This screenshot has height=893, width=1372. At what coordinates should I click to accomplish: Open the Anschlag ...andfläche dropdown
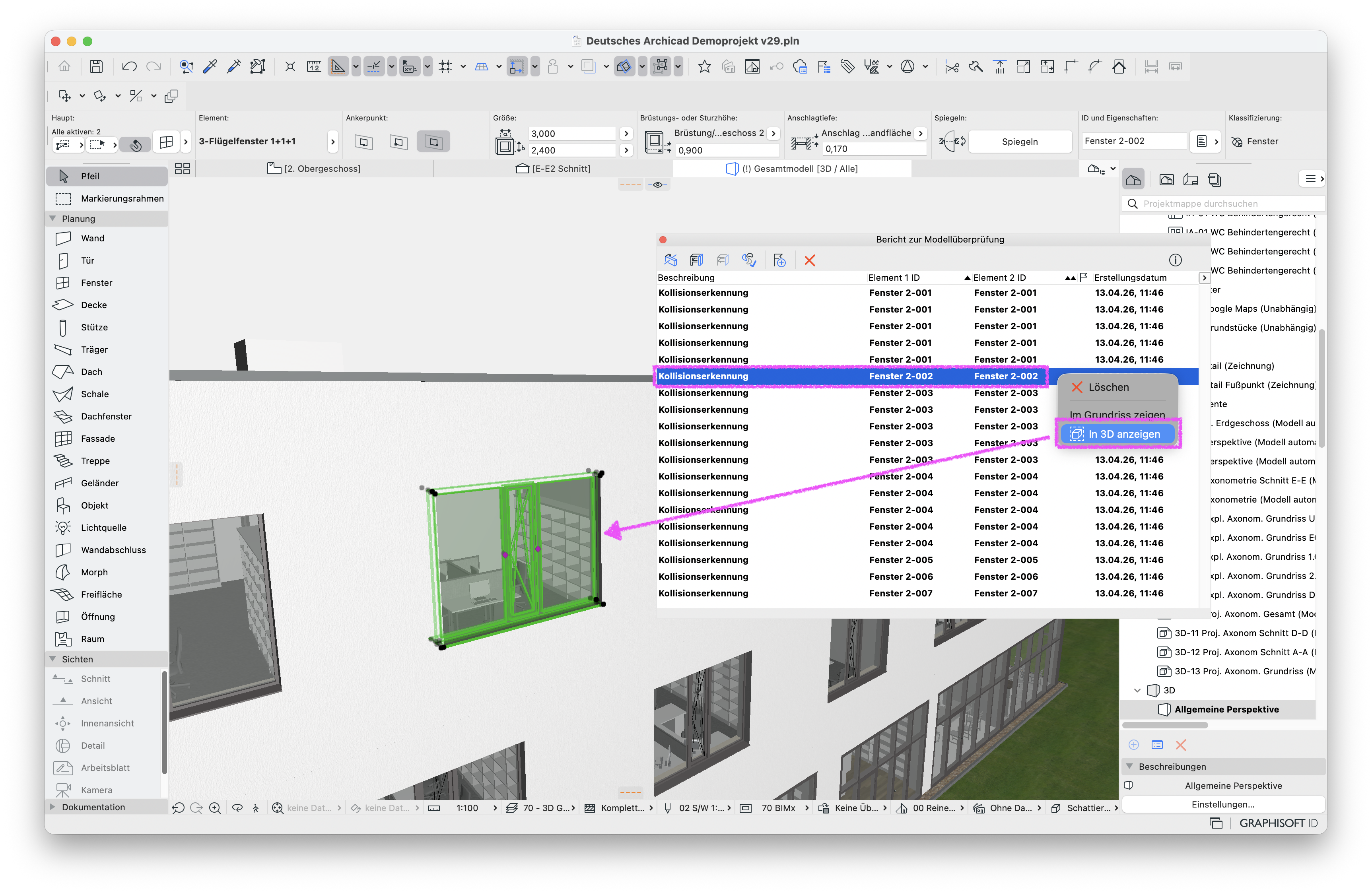pos(921,133)
